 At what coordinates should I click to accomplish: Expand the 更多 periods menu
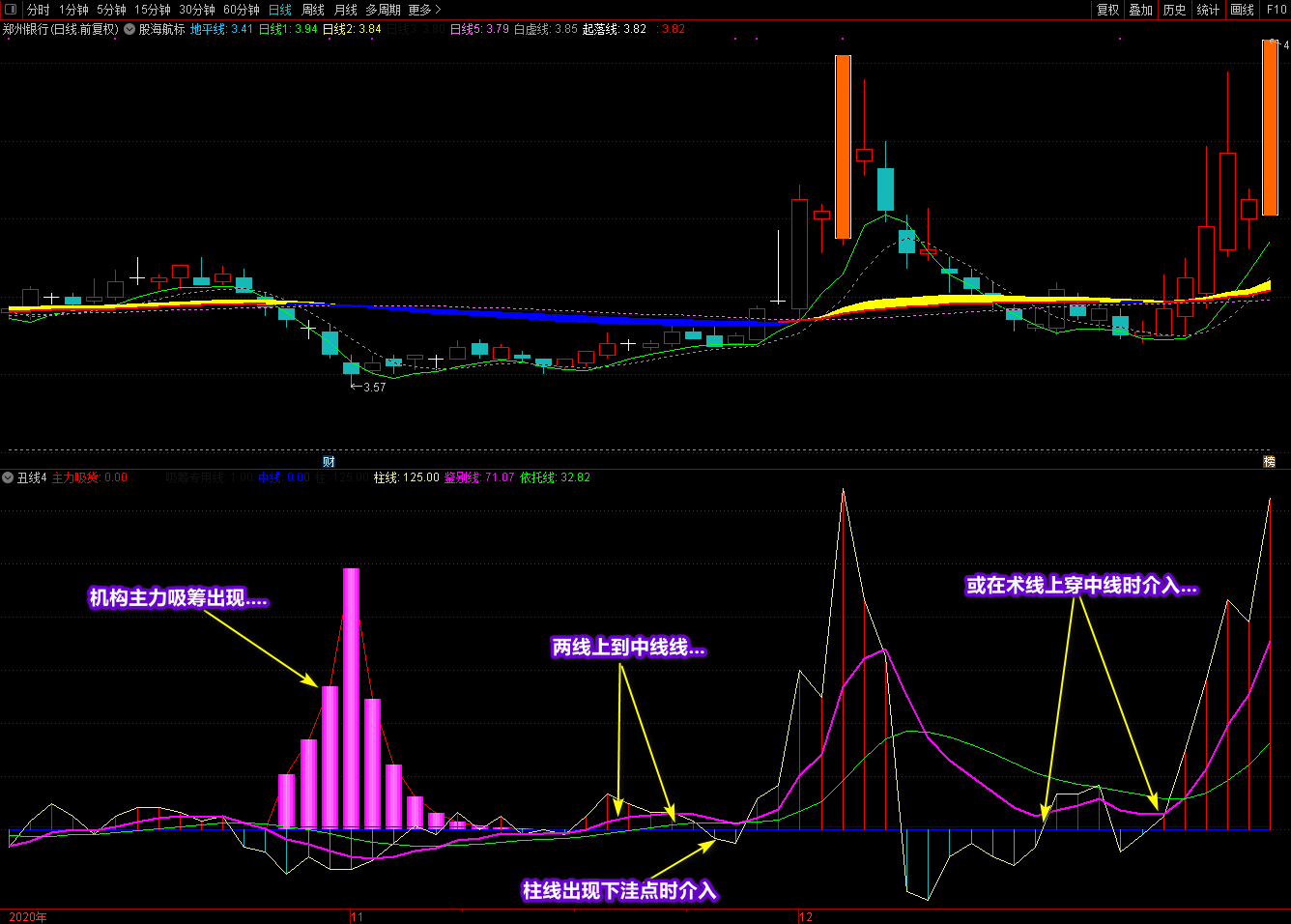coord(424,10)
